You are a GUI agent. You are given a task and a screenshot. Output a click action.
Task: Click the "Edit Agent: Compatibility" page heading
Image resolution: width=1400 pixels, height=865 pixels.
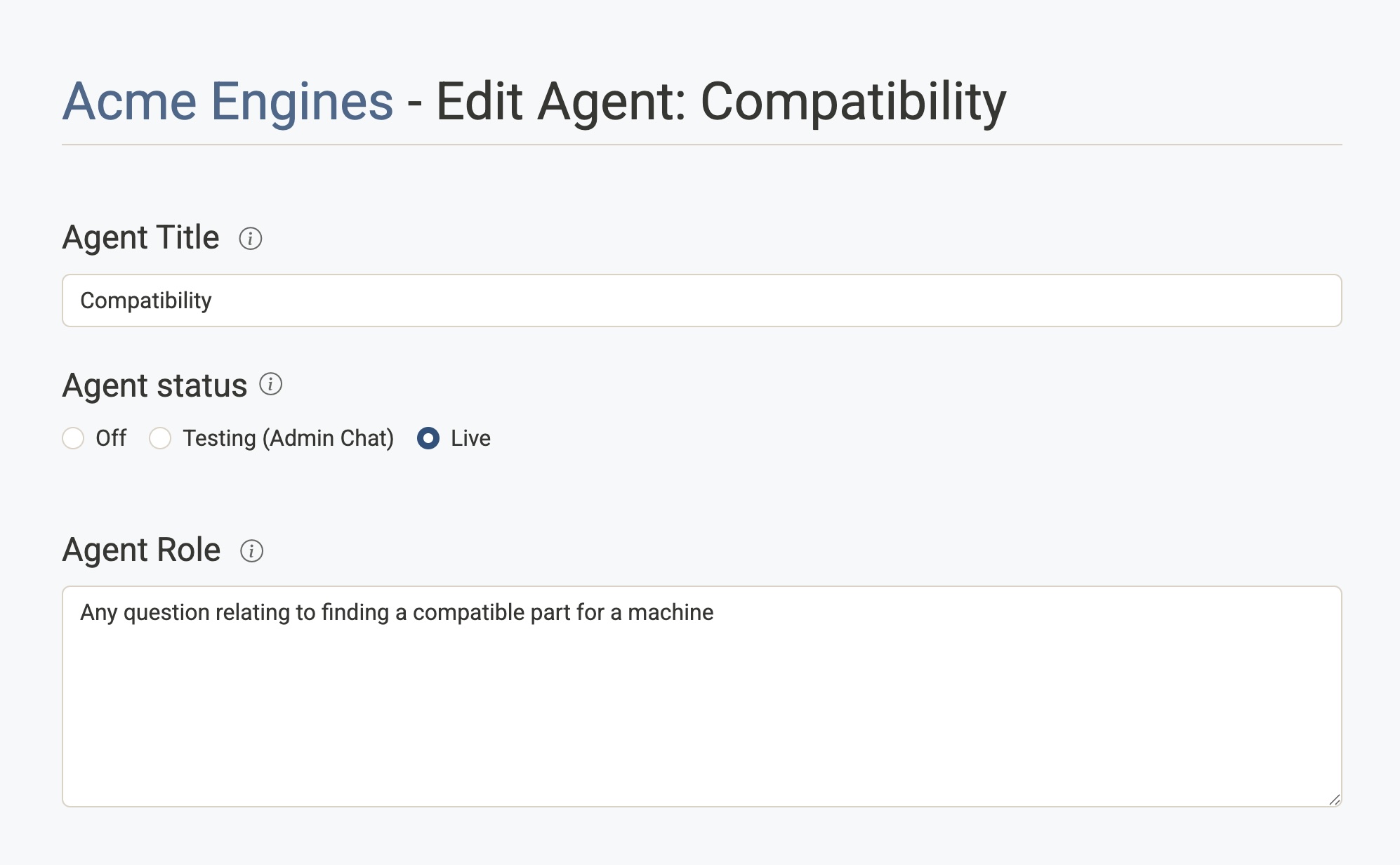pyautogui.click(x=721, y=102)
